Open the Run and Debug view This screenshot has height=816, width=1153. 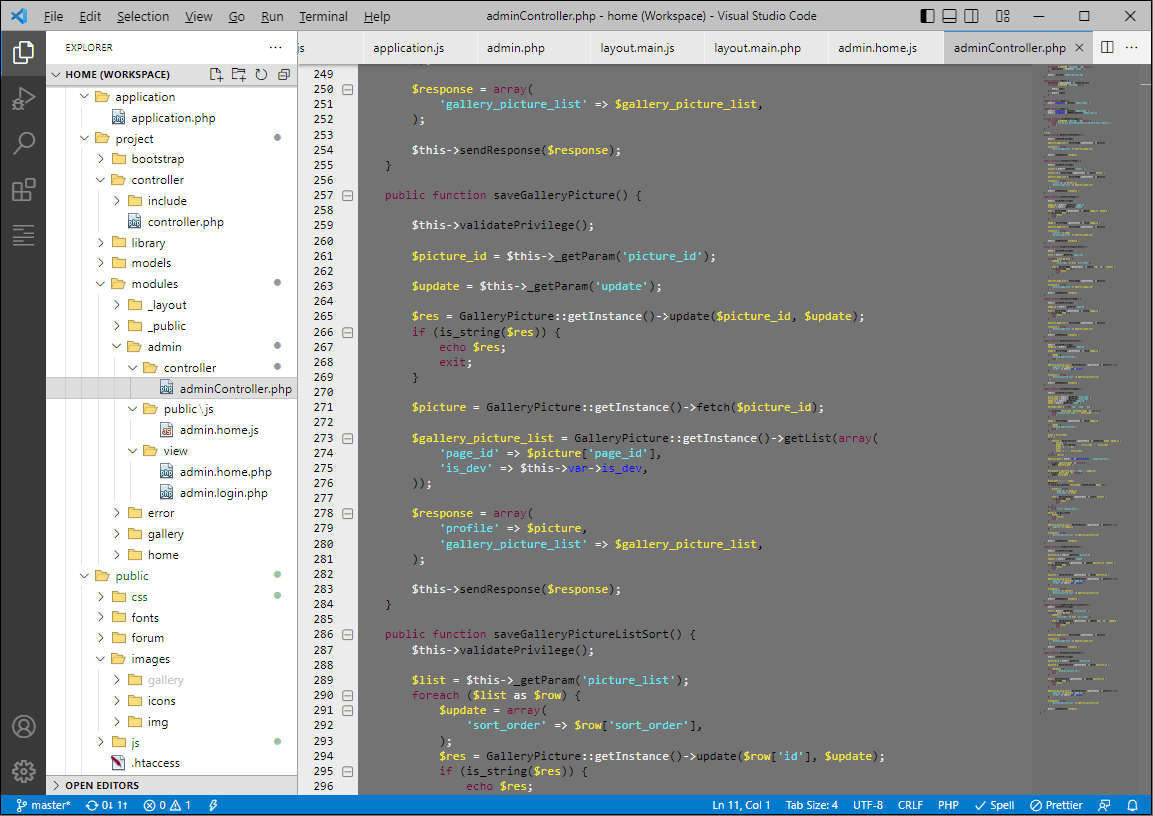tap(23, 97)
